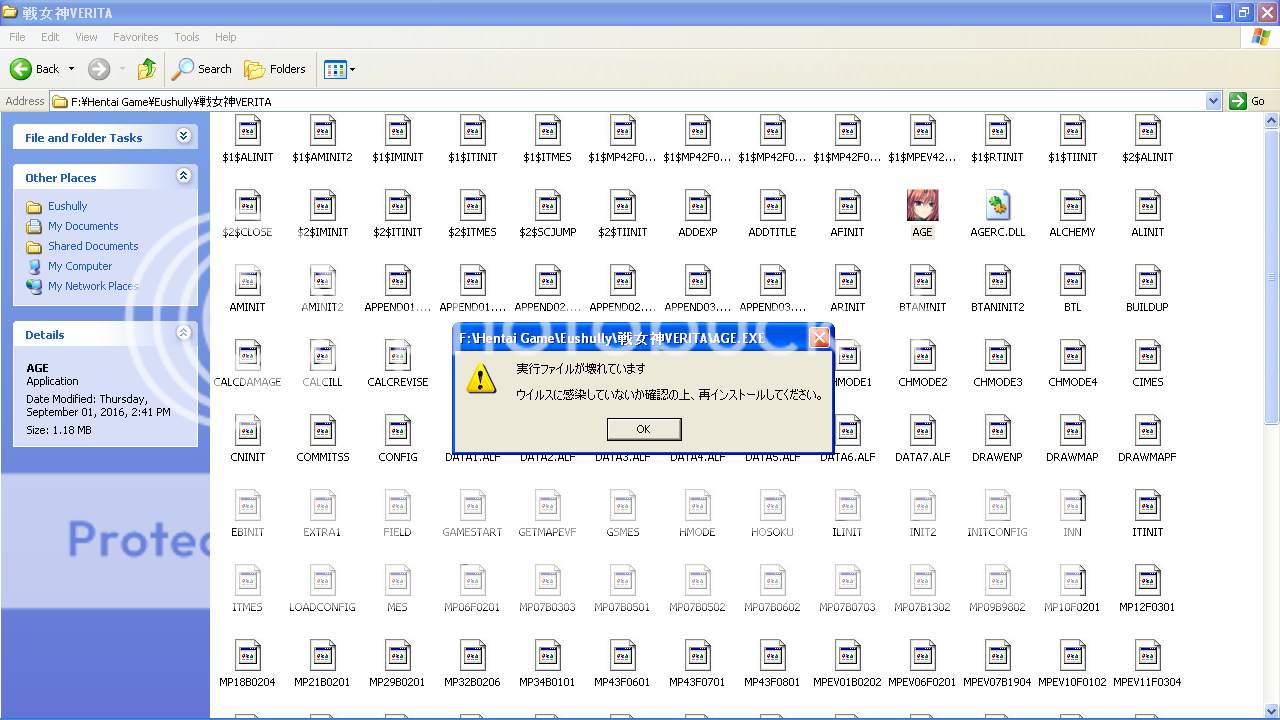The height and width of the screenshot is (720, 1280).
Task: Click the Forward navigation arrow
Action: (x=98, y=69)
